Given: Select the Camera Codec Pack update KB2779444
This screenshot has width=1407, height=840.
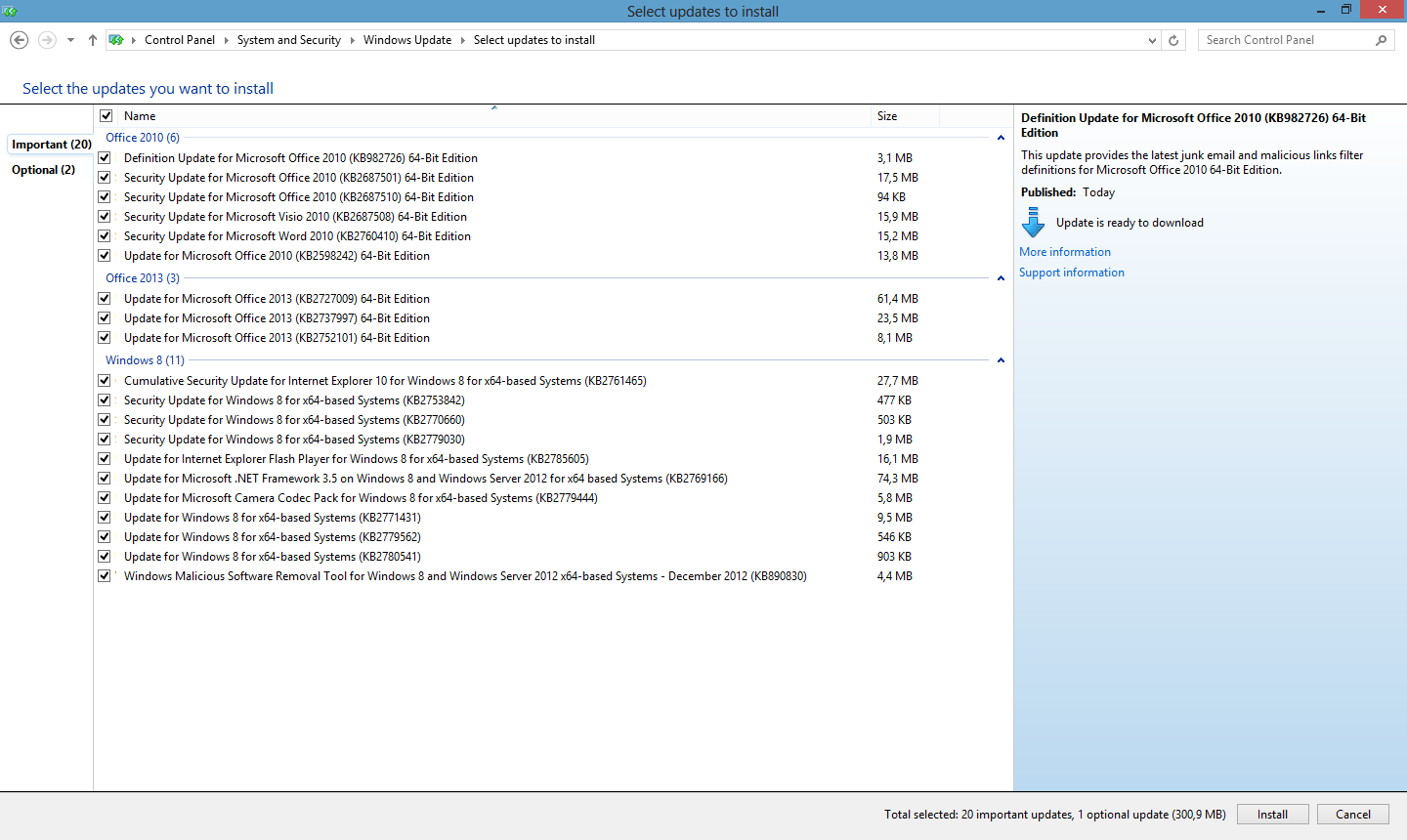Looking at the screenshot, I should point(361,498).
